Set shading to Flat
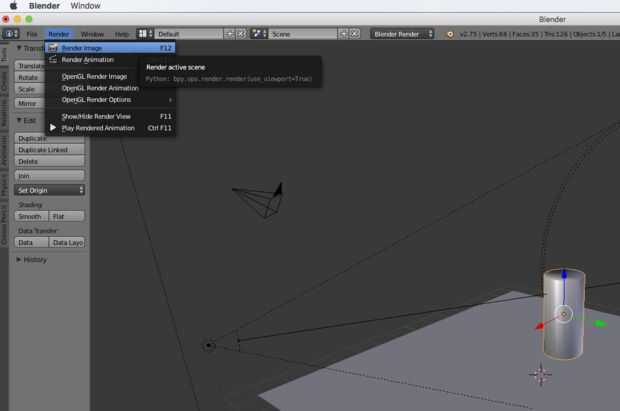 [x=66, y=216]
